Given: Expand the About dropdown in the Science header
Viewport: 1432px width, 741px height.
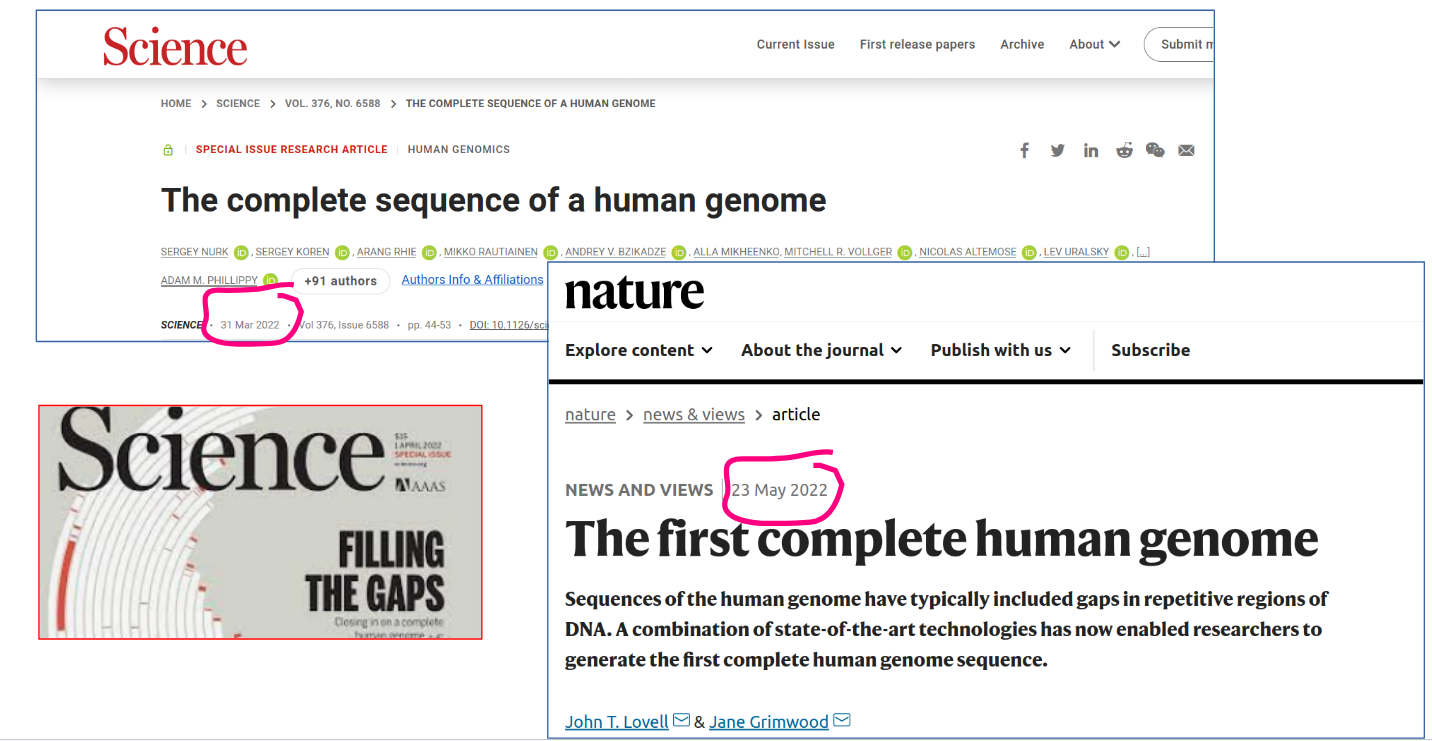Looking at the screenshot, I should (1094, 44).
